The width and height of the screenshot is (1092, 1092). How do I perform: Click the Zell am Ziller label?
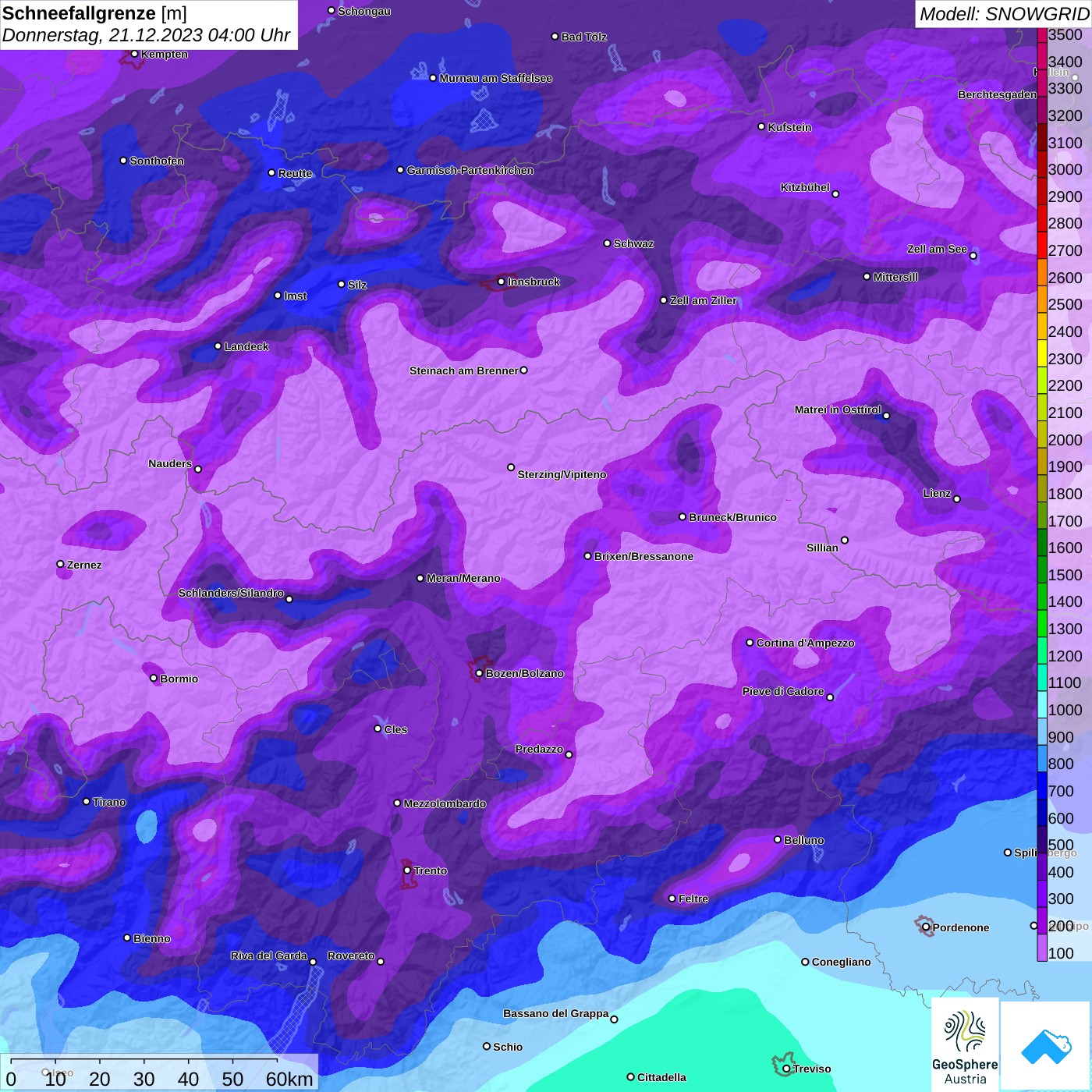(x=703, y=300)
